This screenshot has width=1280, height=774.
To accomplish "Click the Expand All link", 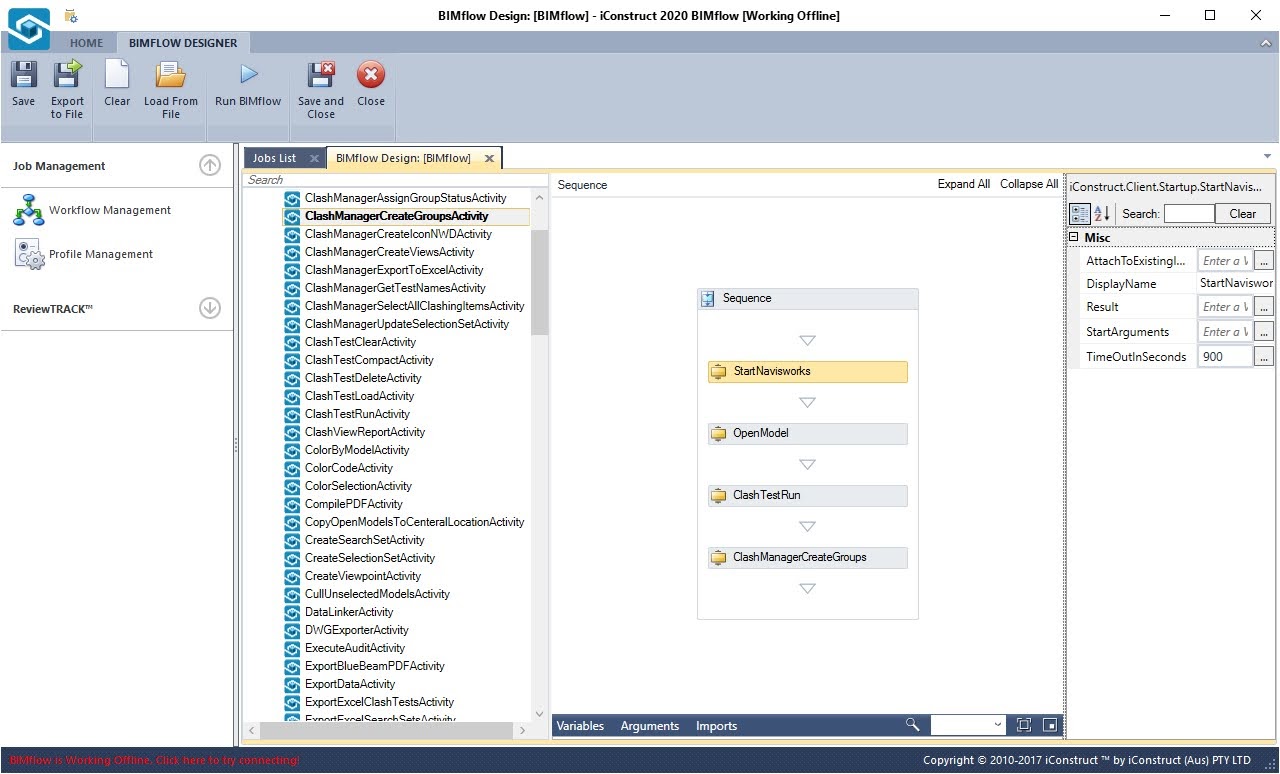I will tap(963, 184).
